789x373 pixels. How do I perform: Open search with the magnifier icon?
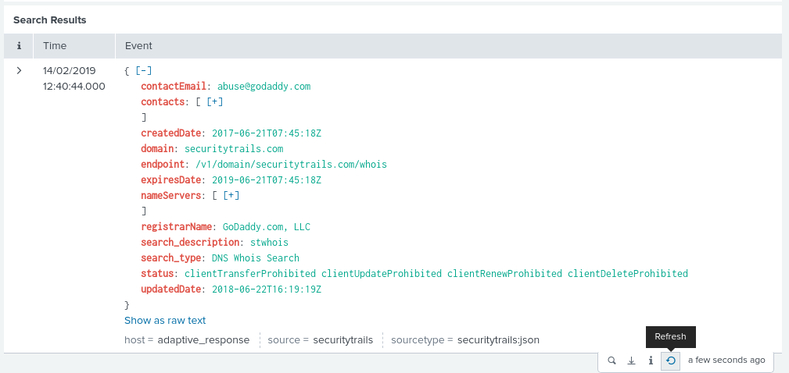click(611, 360)
